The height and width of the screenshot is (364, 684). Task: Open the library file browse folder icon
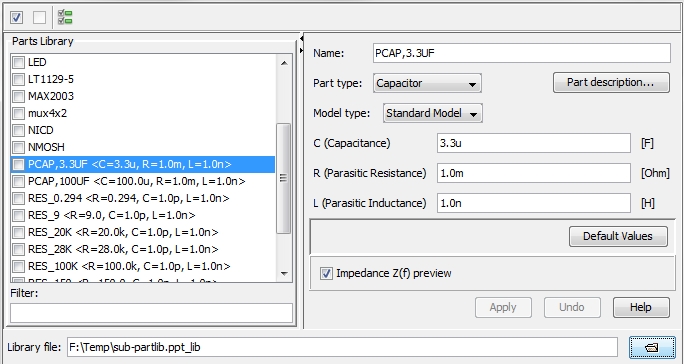coord(652,347)
